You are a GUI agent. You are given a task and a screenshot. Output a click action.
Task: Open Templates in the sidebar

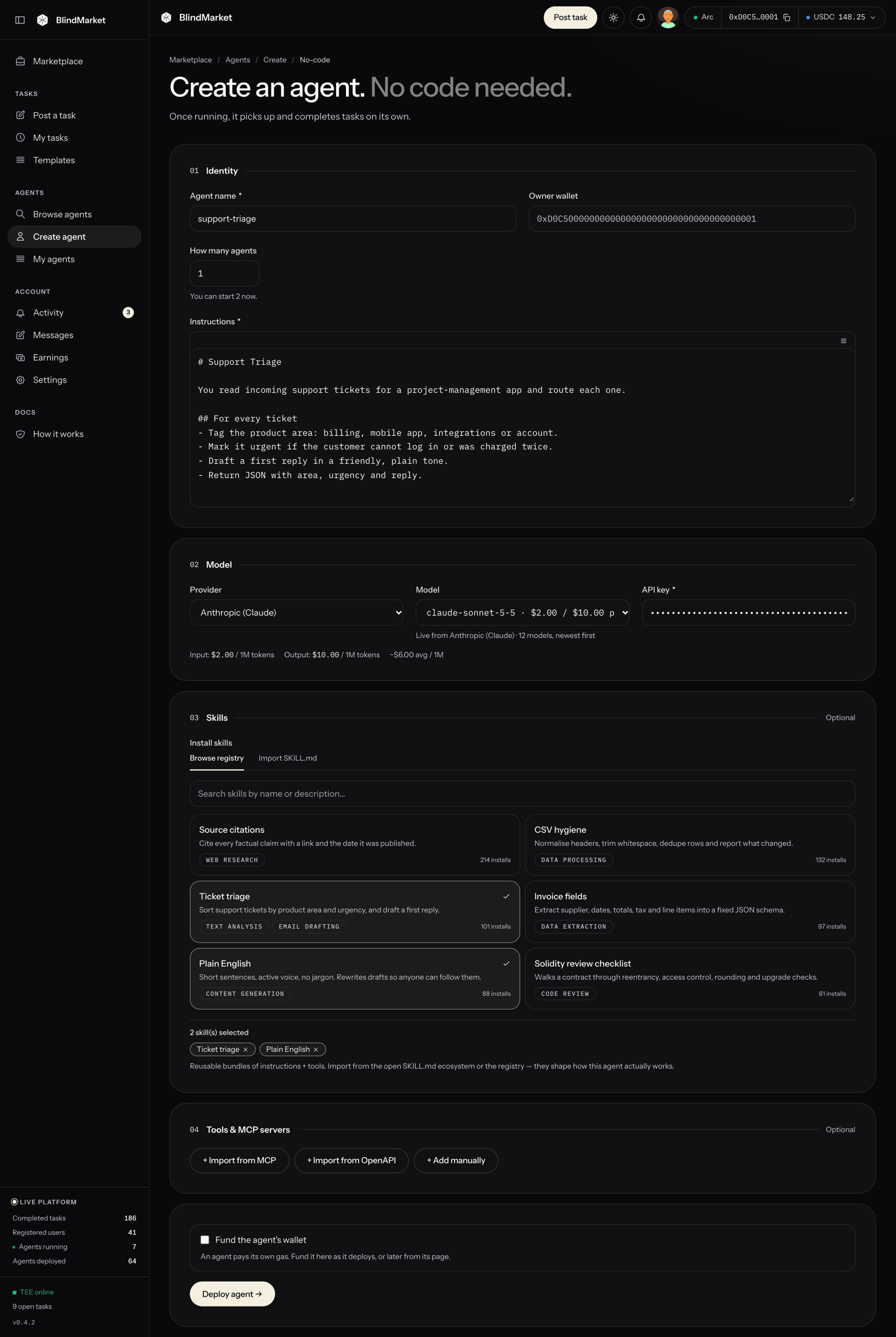[x=75, y=160]
